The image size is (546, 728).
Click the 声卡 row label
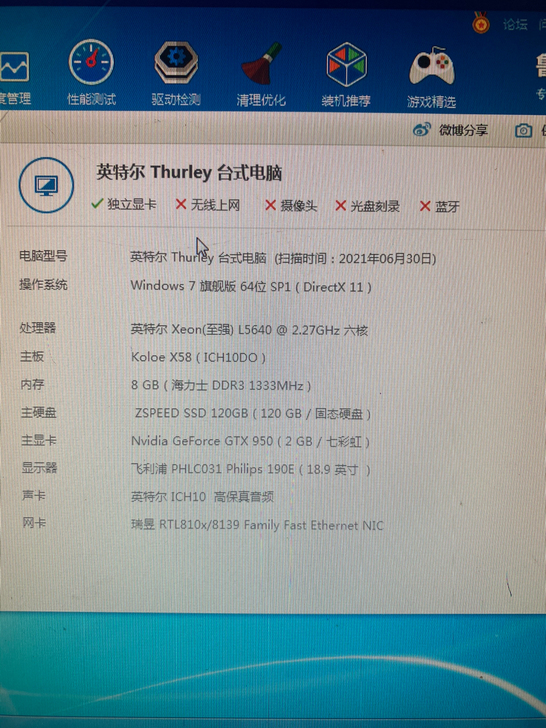click(x=34, y=495)
